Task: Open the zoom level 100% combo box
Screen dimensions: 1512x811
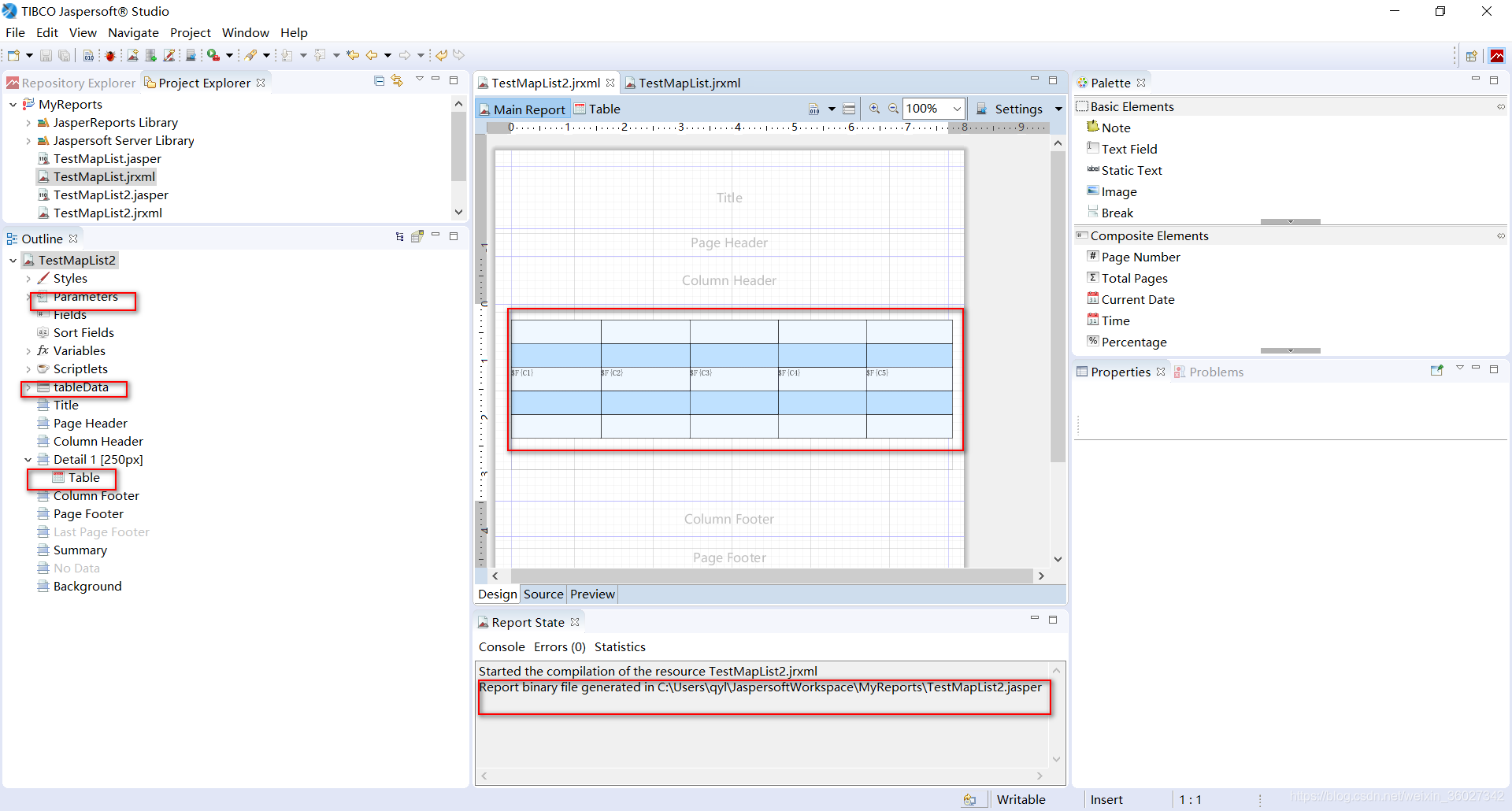Action: coord(934,109)
